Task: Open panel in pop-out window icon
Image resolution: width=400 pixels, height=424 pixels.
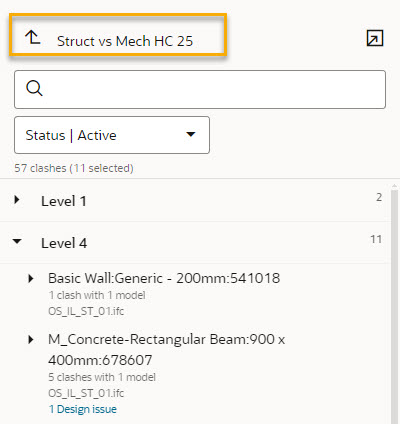Action: 375,38
